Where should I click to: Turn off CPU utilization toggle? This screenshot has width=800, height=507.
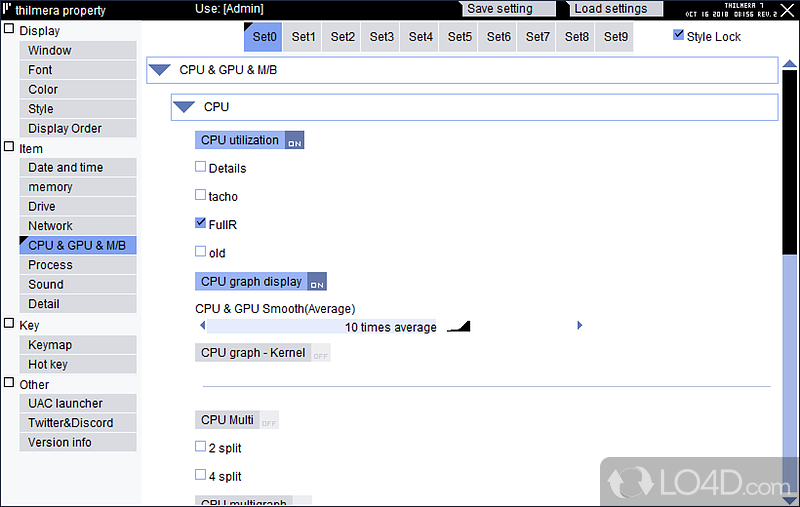[x=249, y=140]
